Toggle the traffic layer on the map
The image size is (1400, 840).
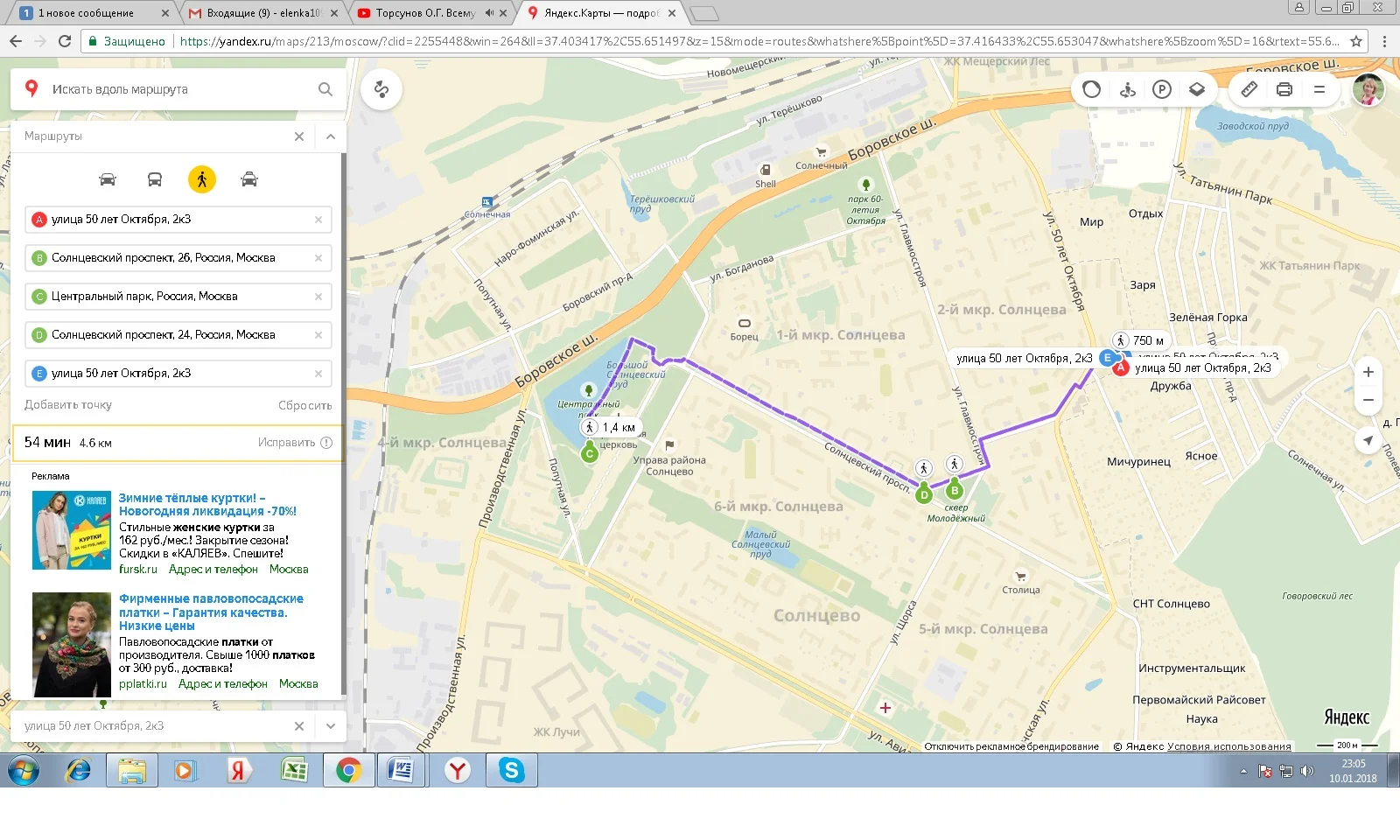pos(1091,89)
